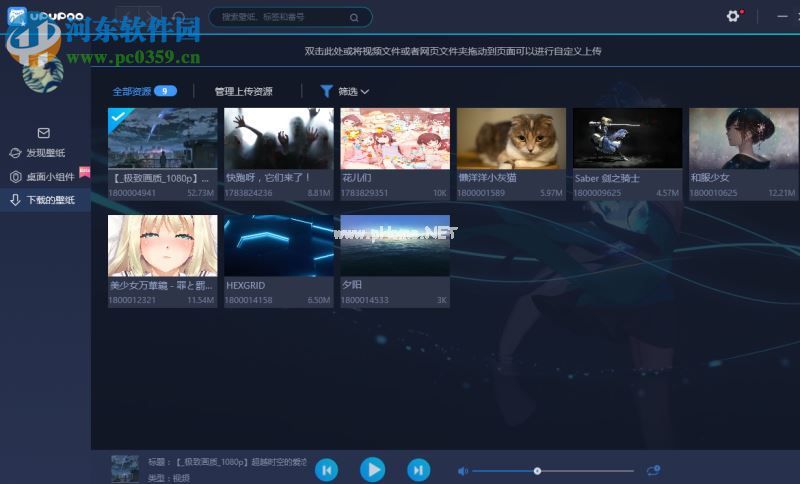
Task: Toggle the loop playback mode icon
Action: coord(653,470)
